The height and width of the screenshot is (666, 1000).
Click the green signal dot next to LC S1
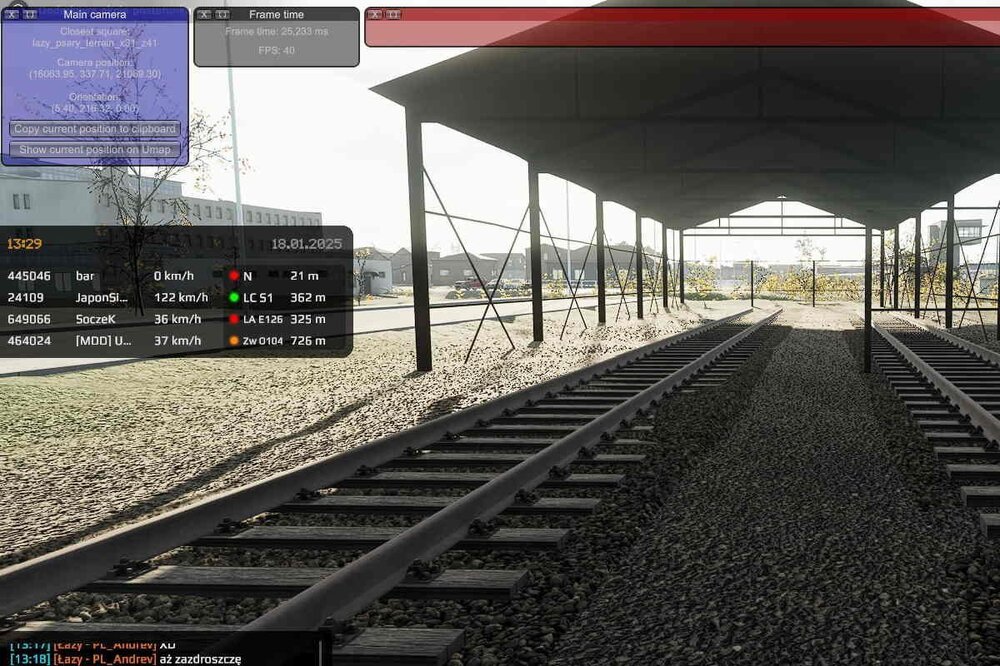(x=234, y=297)
